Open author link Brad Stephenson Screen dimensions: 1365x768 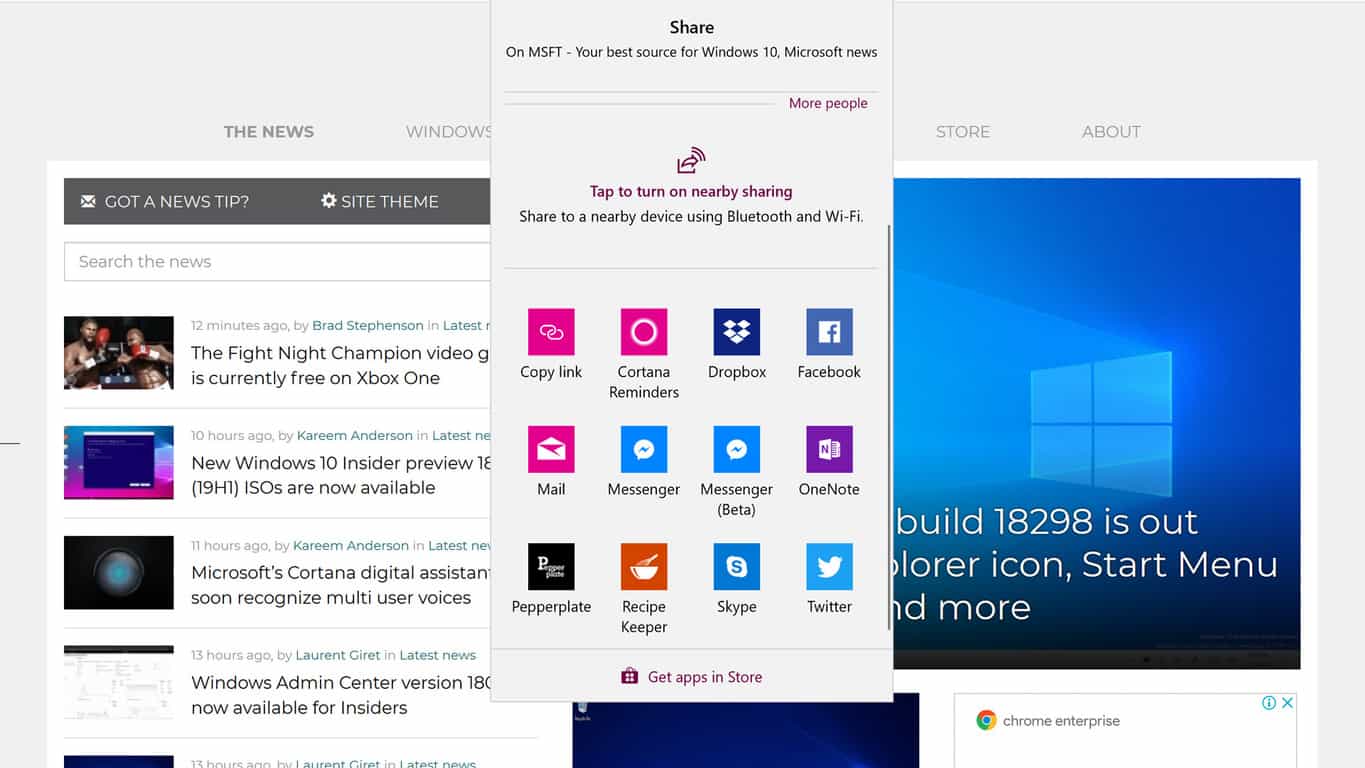coord(368,325)
